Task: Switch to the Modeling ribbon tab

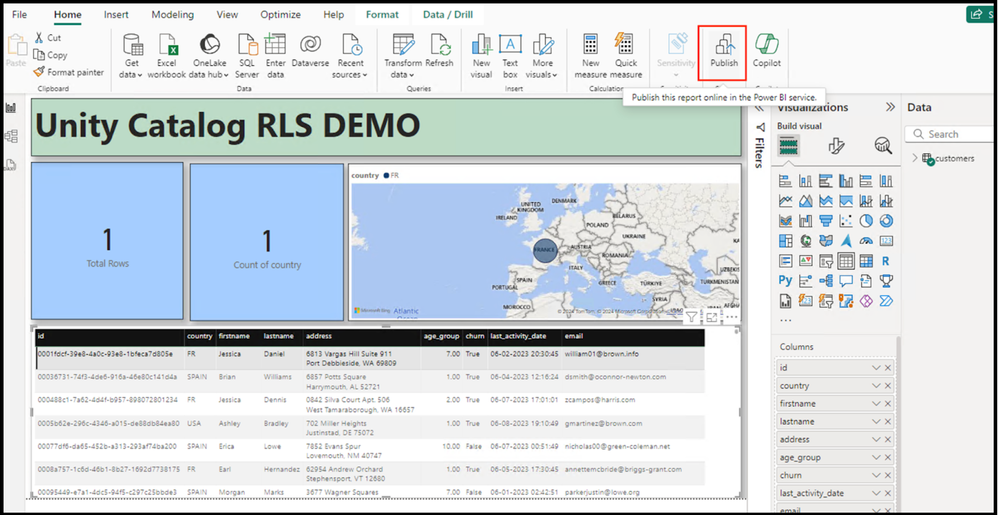Action: point(173,14)
